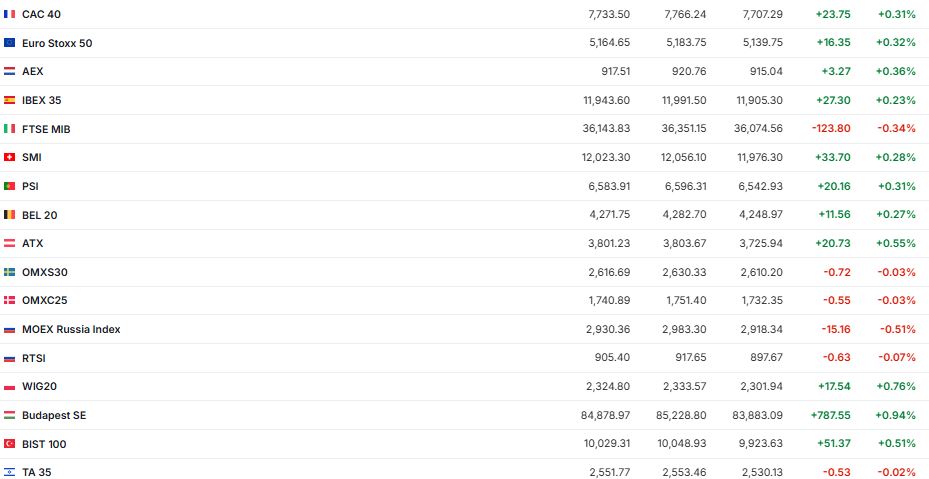
Task: Click the ATX index name
Action: 33,243
